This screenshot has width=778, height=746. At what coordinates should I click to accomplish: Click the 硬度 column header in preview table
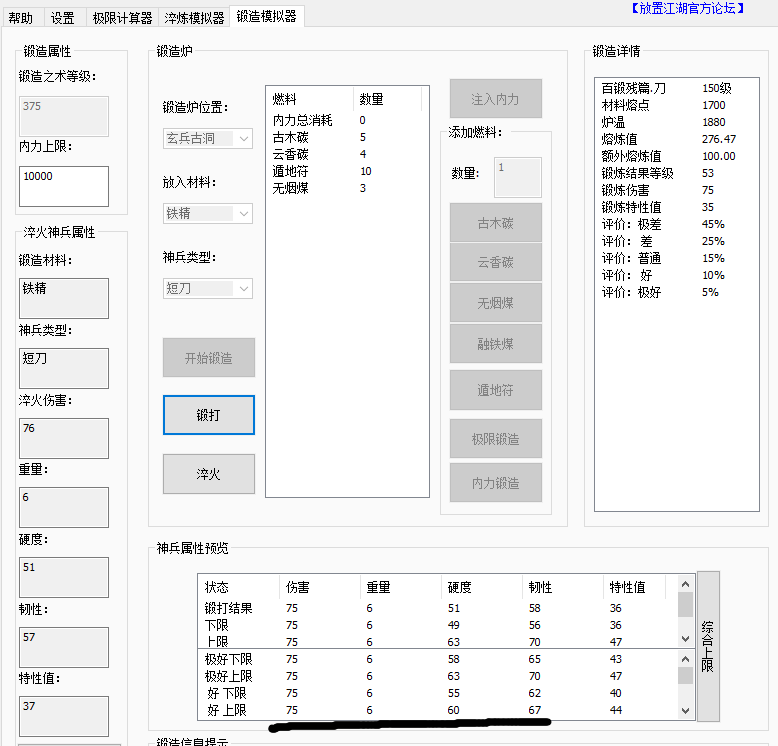(481, 587)
